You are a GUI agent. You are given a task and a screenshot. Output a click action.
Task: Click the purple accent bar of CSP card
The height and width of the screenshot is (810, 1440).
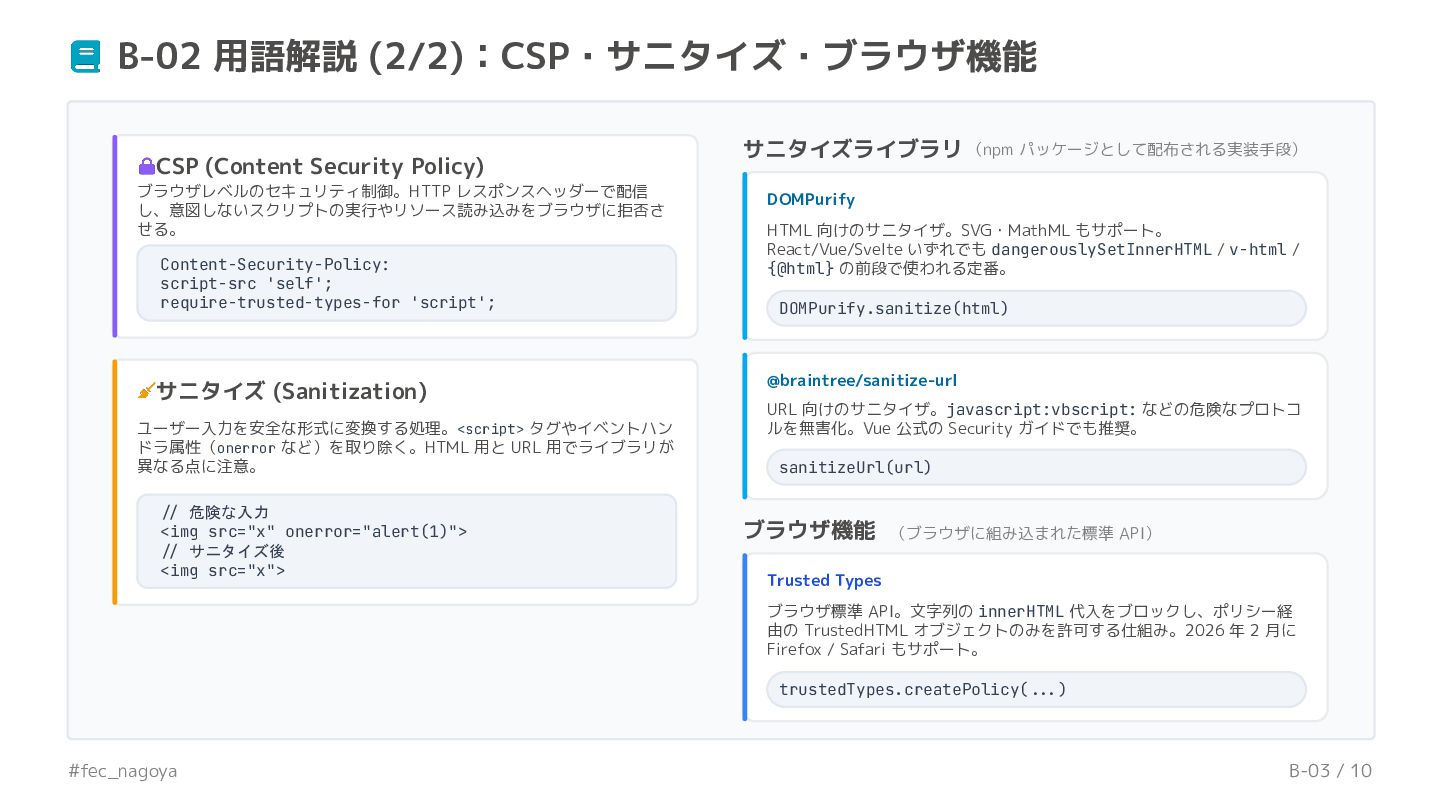(115, 236)
